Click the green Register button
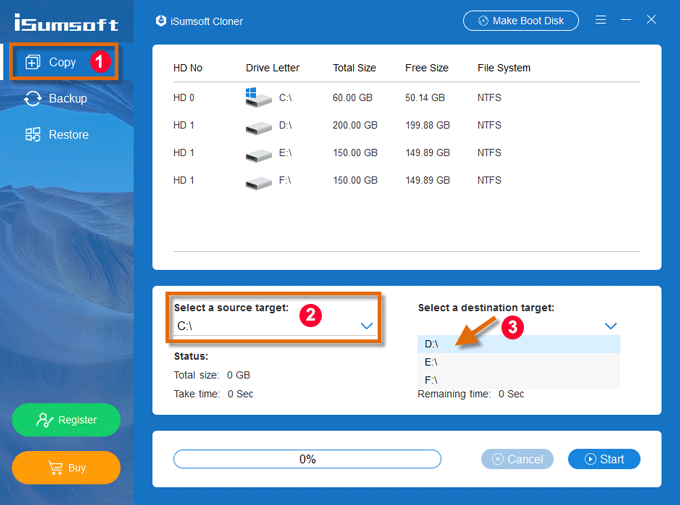 tap(66, 420)
